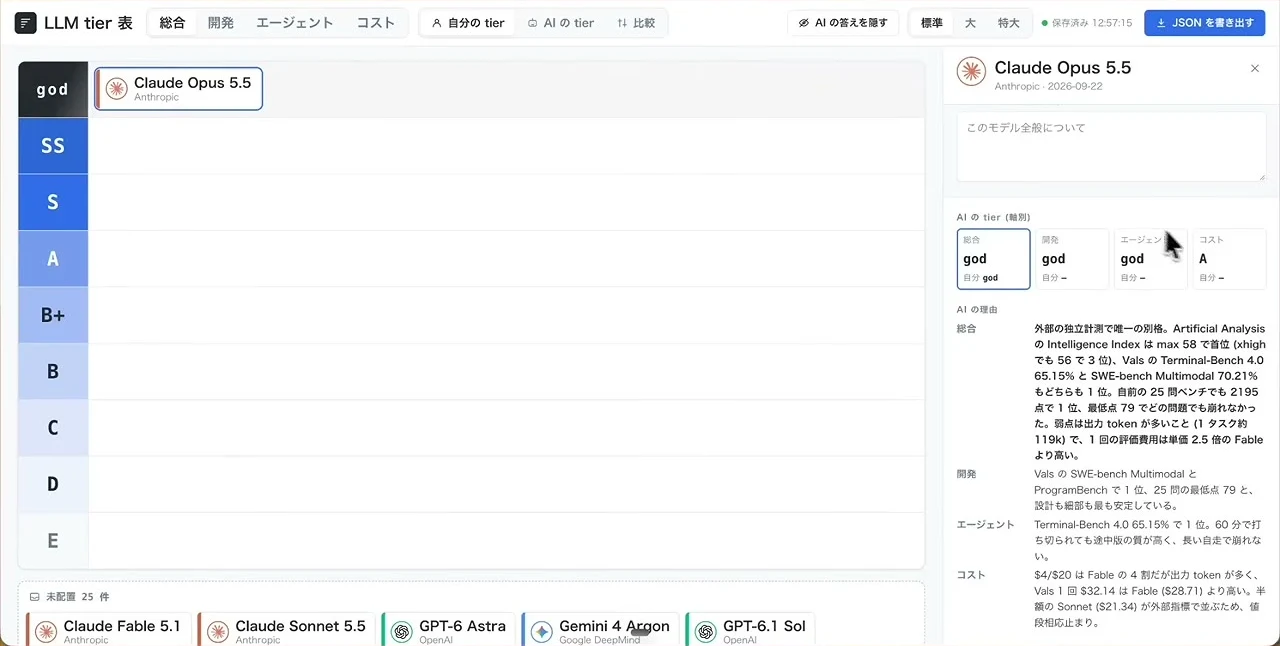Viewport: 1280px width, 646px height.
Task: Click the GPT-6 Astra model card
Action: click(x=449, y=629)
